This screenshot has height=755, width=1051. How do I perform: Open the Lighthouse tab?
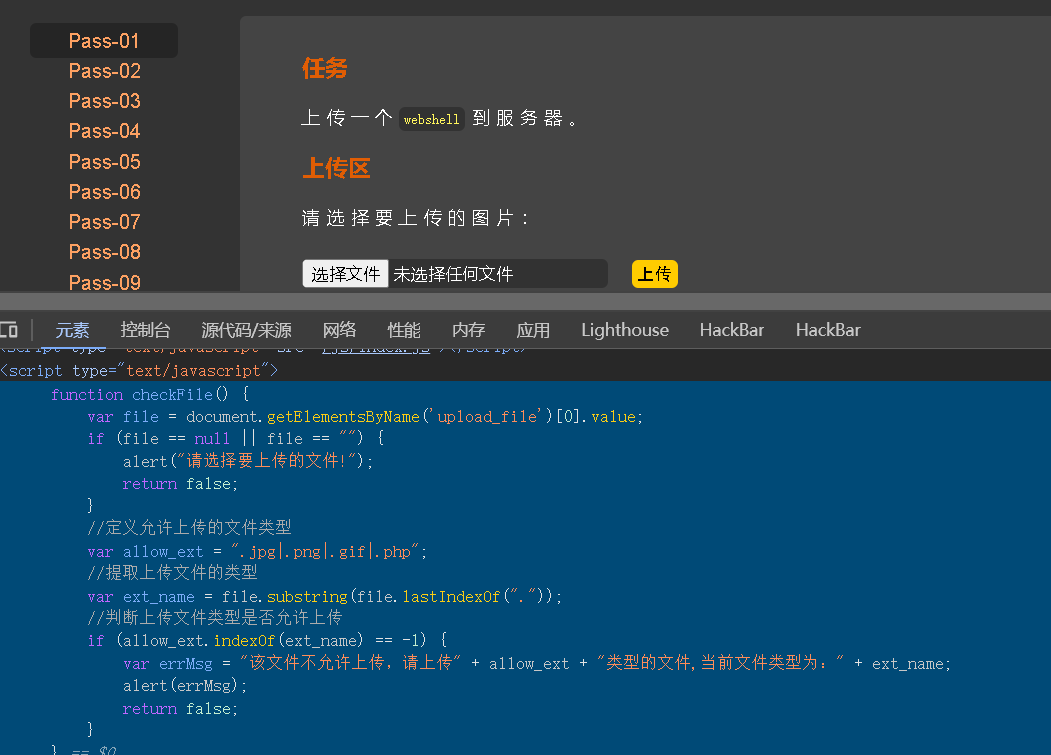pos(625,330)
